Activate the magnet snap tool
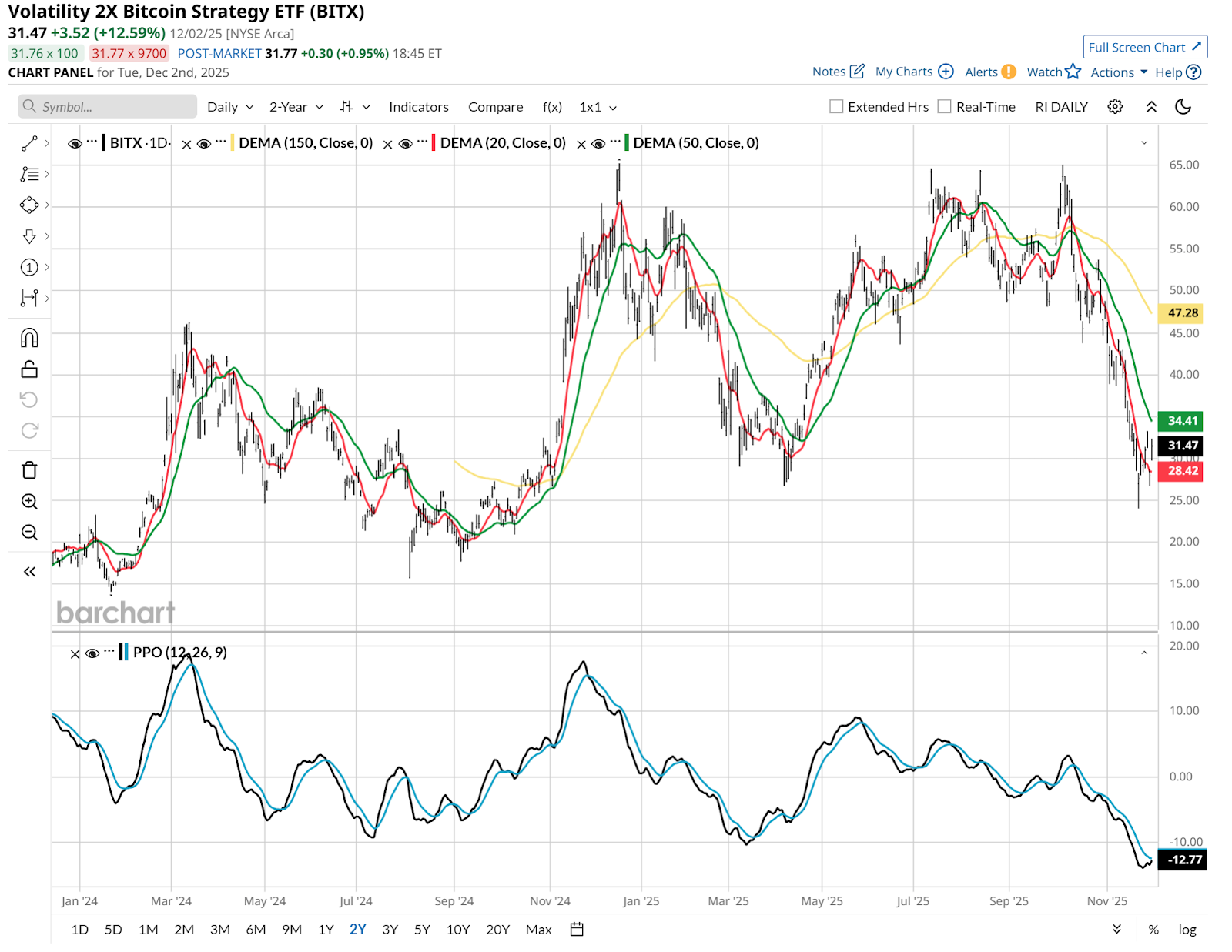Screen dimensions: 1232x952 (x=29, y=338)
